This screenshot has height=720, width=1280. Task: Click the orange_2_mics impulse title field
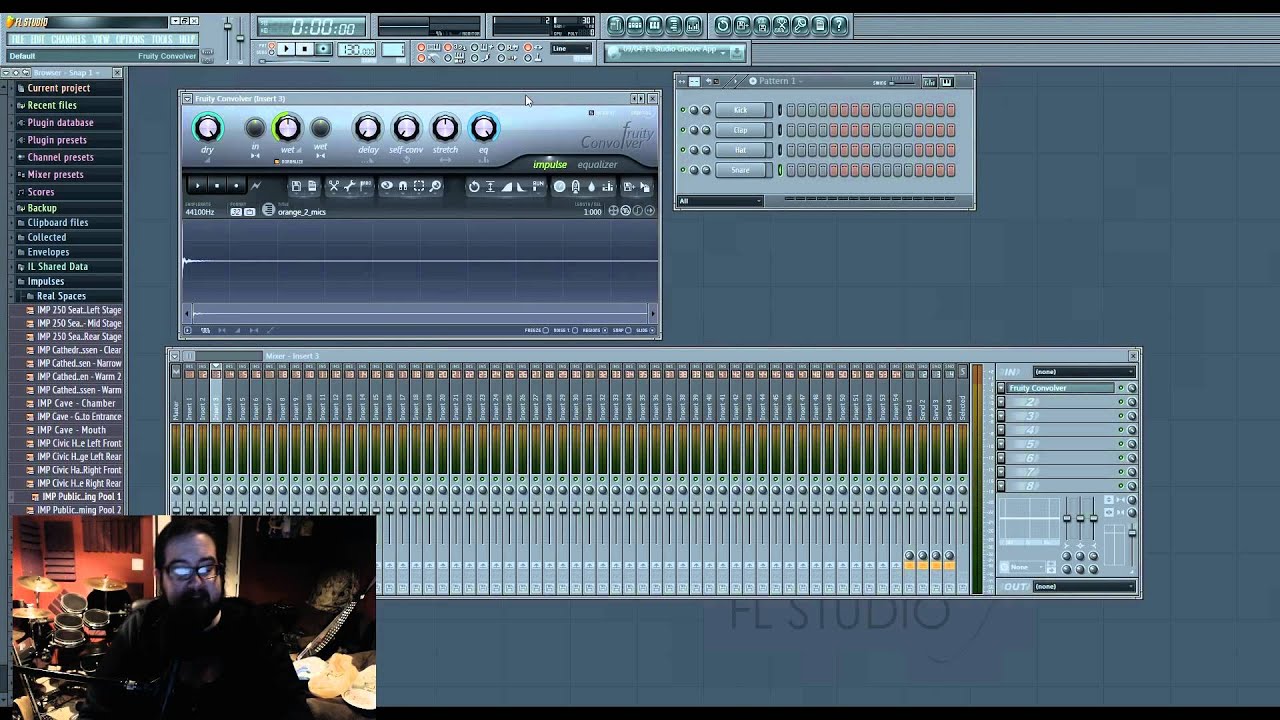click(x=302, y=212)
